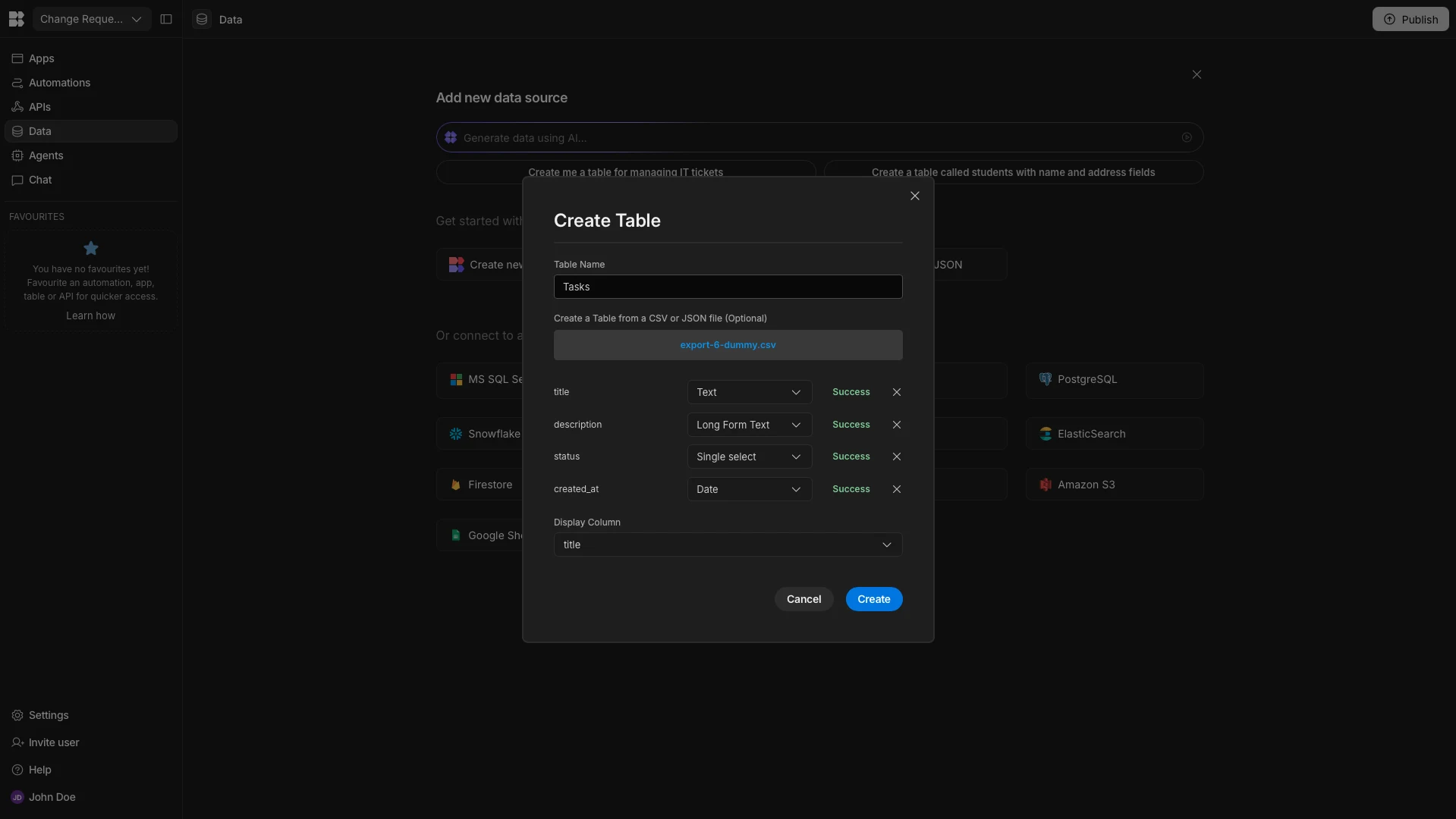Select the PostgreSQL data source

coord(1115,379)
